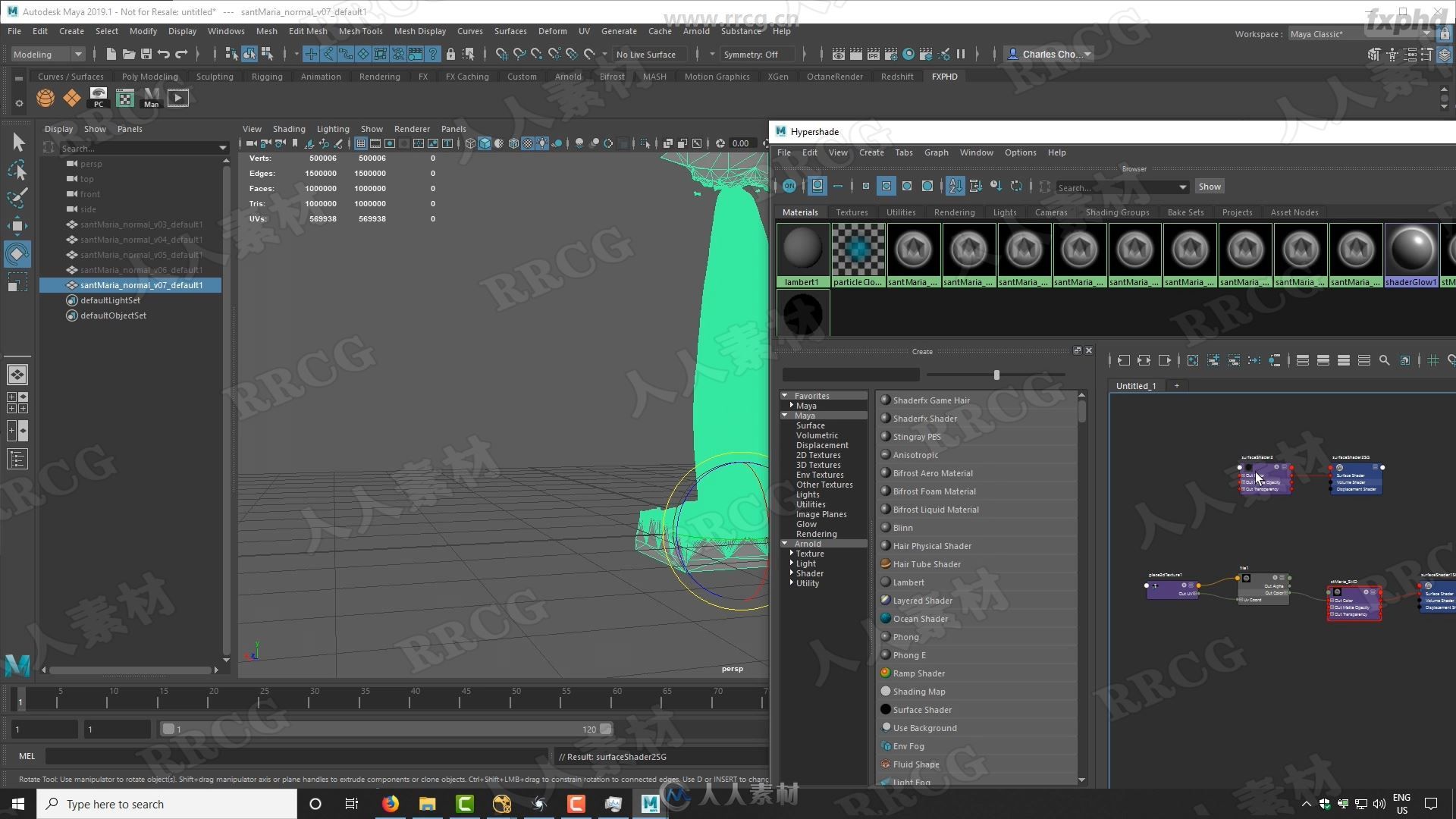Open the Outliner search options dropdown arrow
Image resolution: width=1456 pixels, height=819 pixels.
click(x=222, y=148)
